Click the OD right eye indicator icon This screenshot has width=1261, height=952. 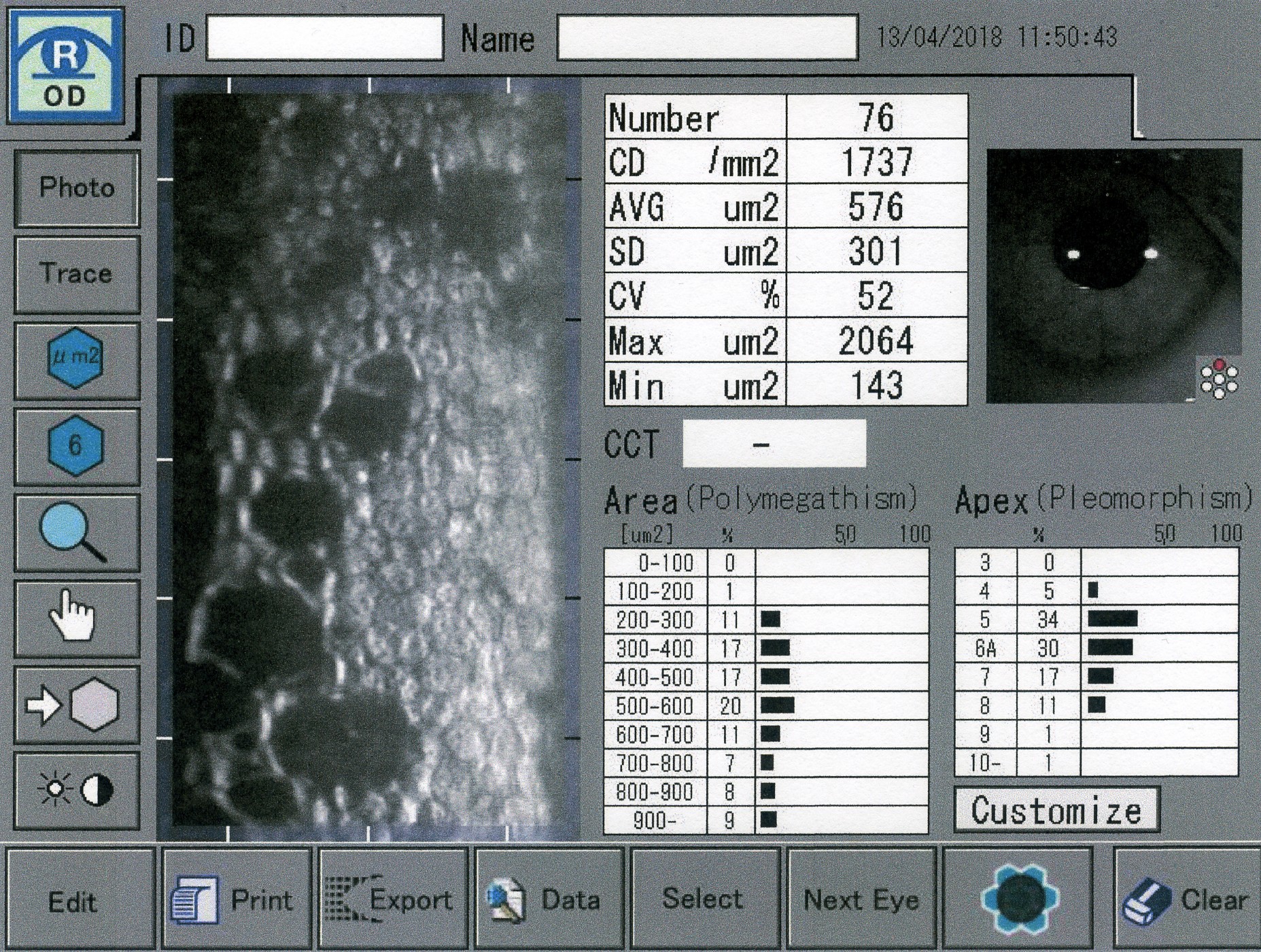(65, 67)
